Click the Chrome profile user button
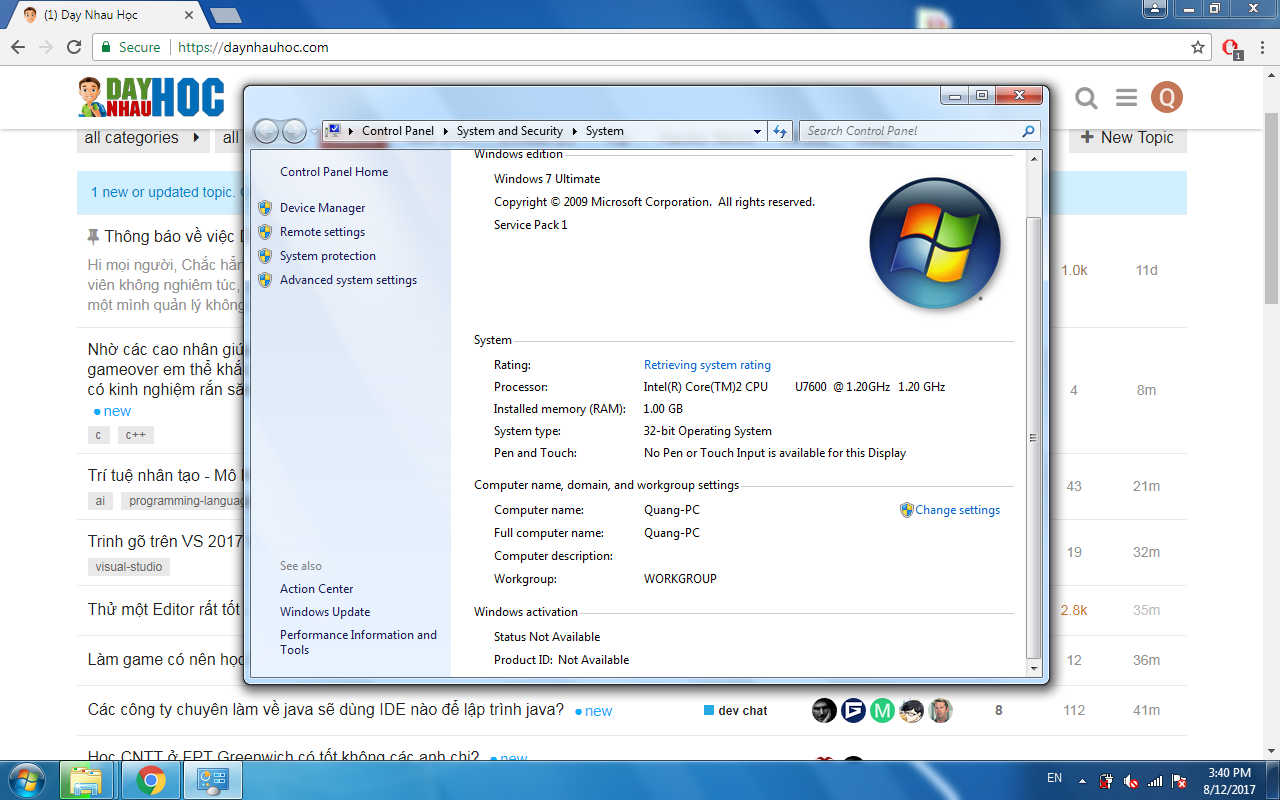Screen dimensions: 1280x800 [x=1155, y=8]
